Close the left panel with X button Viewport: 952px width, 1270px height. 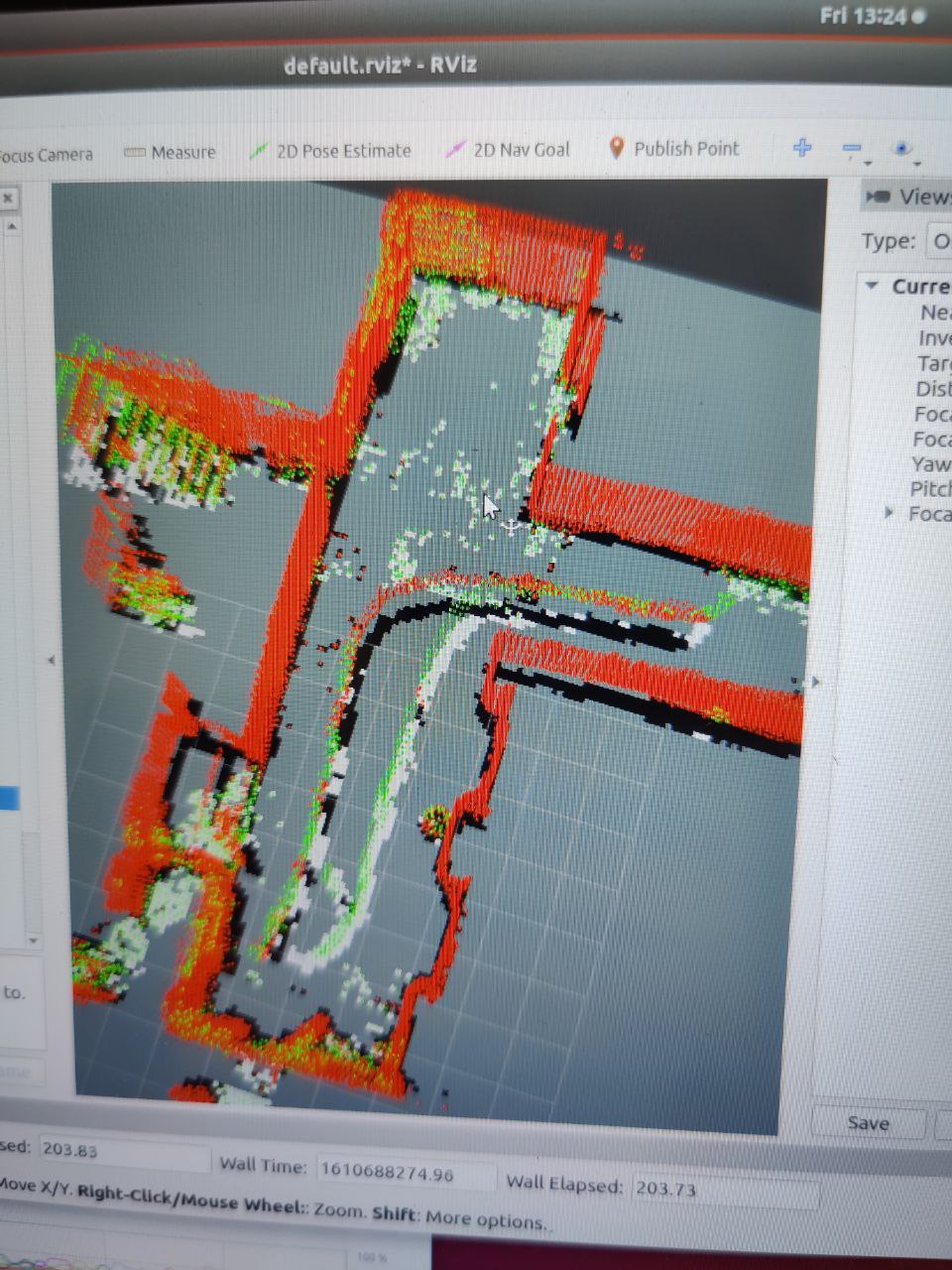tap(8, 198)
